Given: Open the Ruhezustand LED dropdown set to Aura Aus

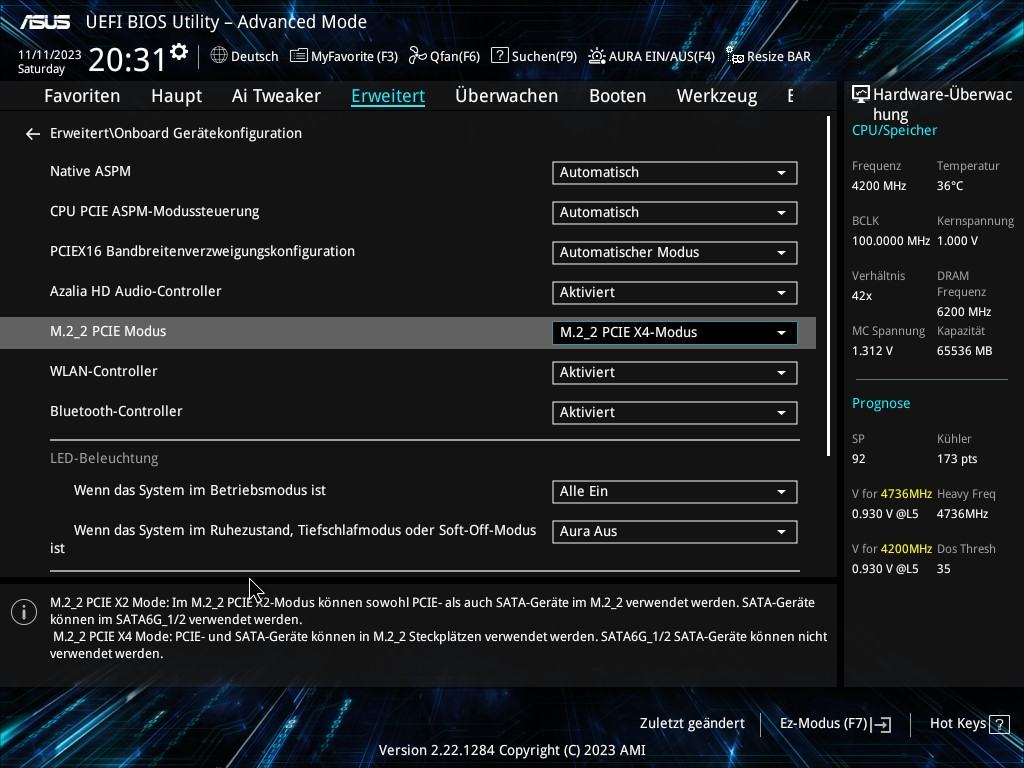Looking at the screenshot, I should coord(675,532).
